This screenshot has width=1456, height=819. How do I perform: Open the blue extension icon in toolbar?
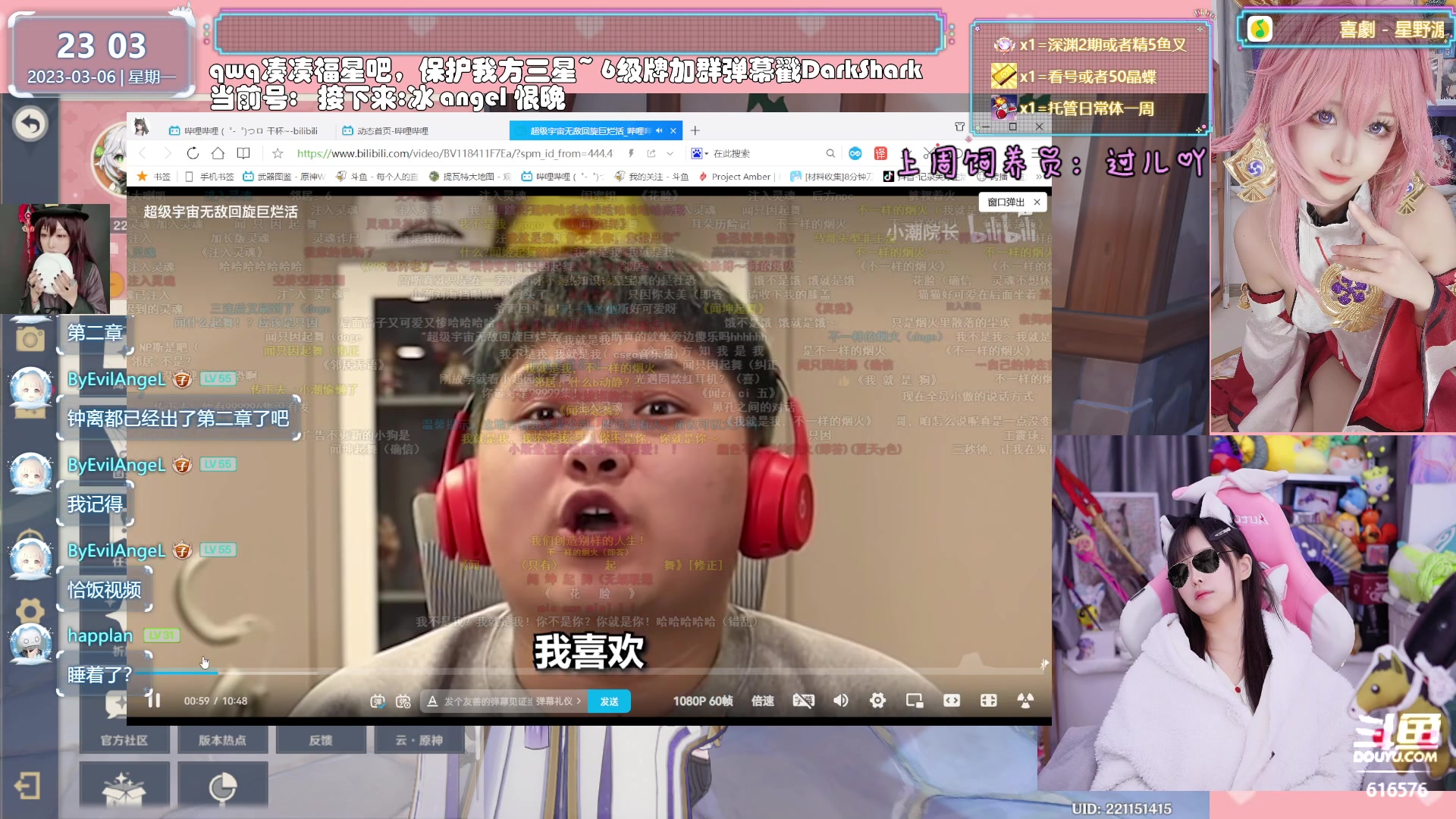click(x=855, y=153)
